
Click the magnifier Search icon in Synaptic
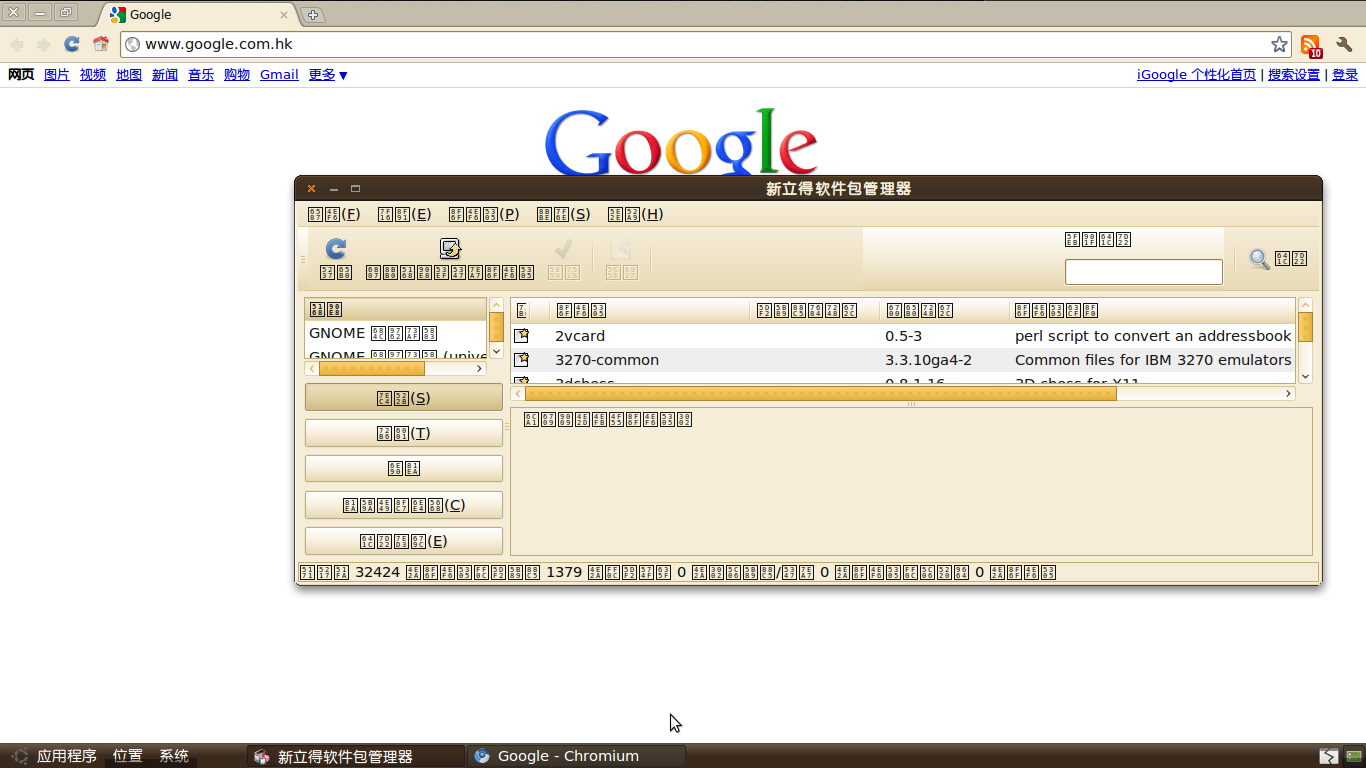[x=1260, y=259]
